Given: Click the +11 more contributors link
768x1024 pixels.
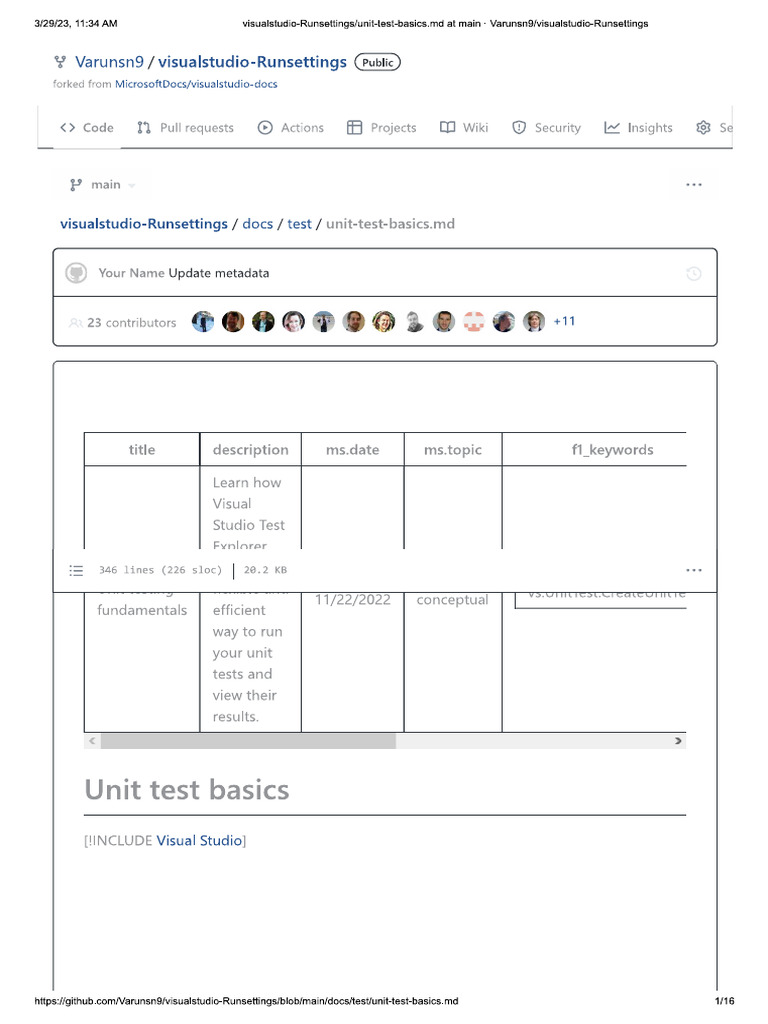Looking at the screenshot, I should (x=564, y=322).
